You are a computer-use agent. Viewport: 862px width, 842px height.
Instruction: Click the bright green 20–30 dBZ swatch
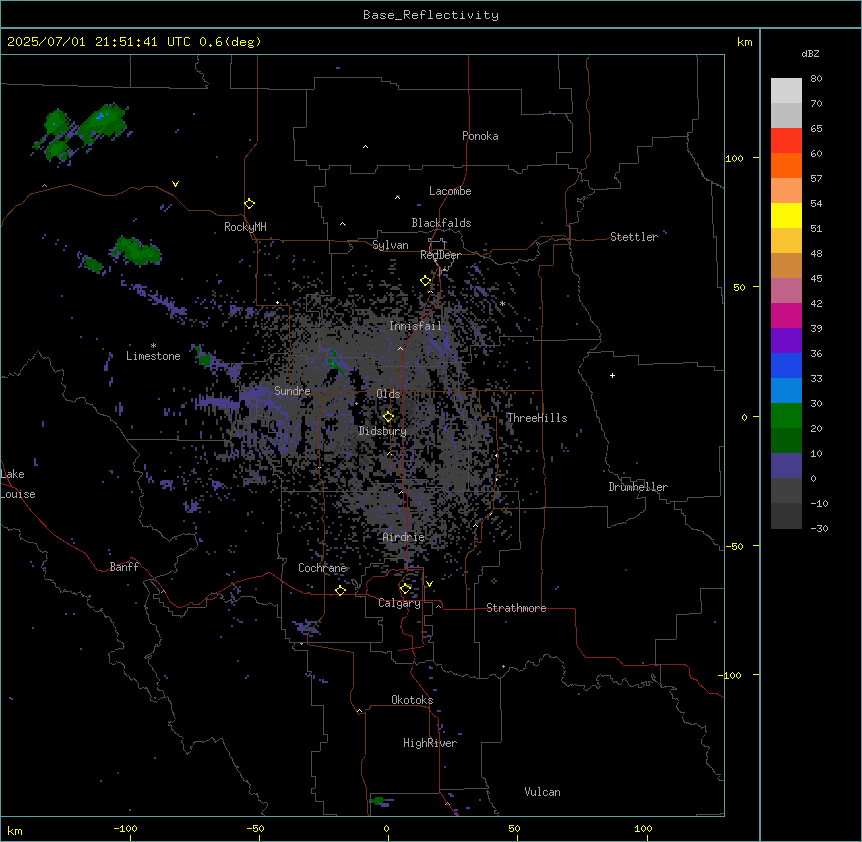pyautogui.click(x=786, y=416)
